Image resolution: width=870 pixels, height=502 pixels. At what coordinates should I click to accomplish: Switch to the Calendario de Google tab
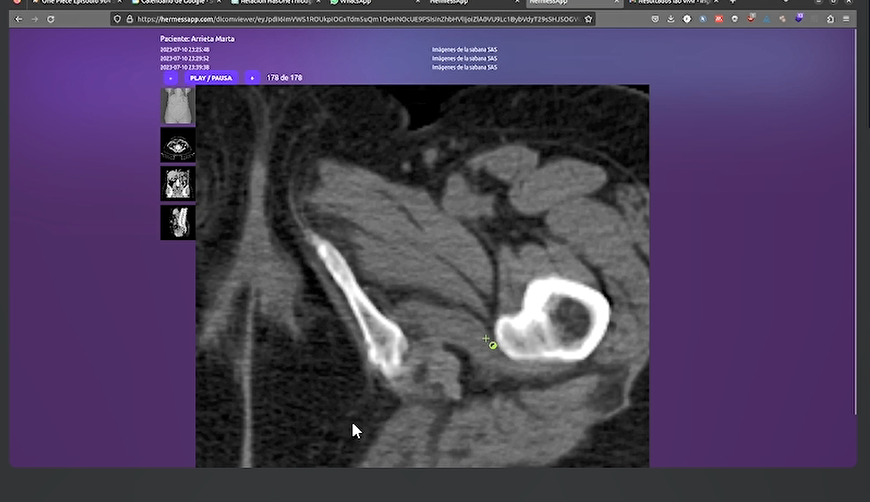point(175,2)
